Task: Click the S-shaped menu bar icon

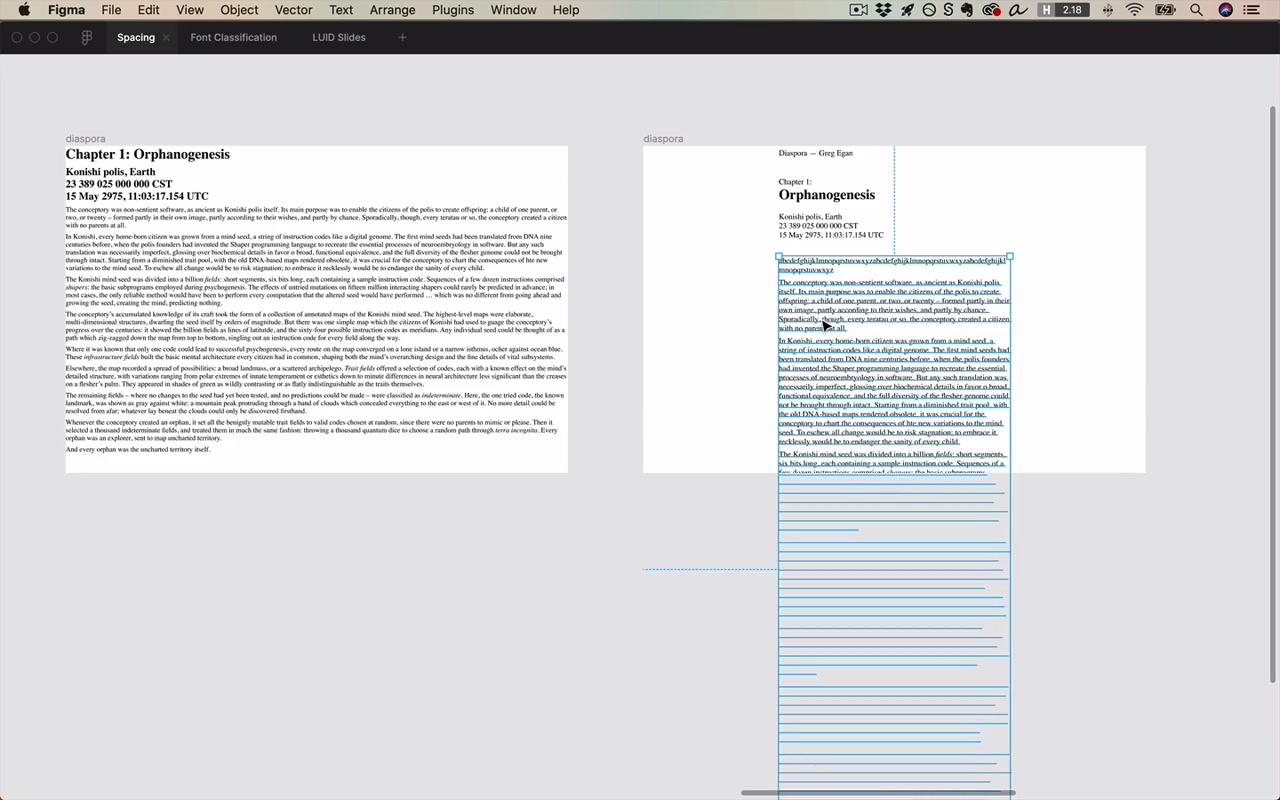Action: click(948, 10)
